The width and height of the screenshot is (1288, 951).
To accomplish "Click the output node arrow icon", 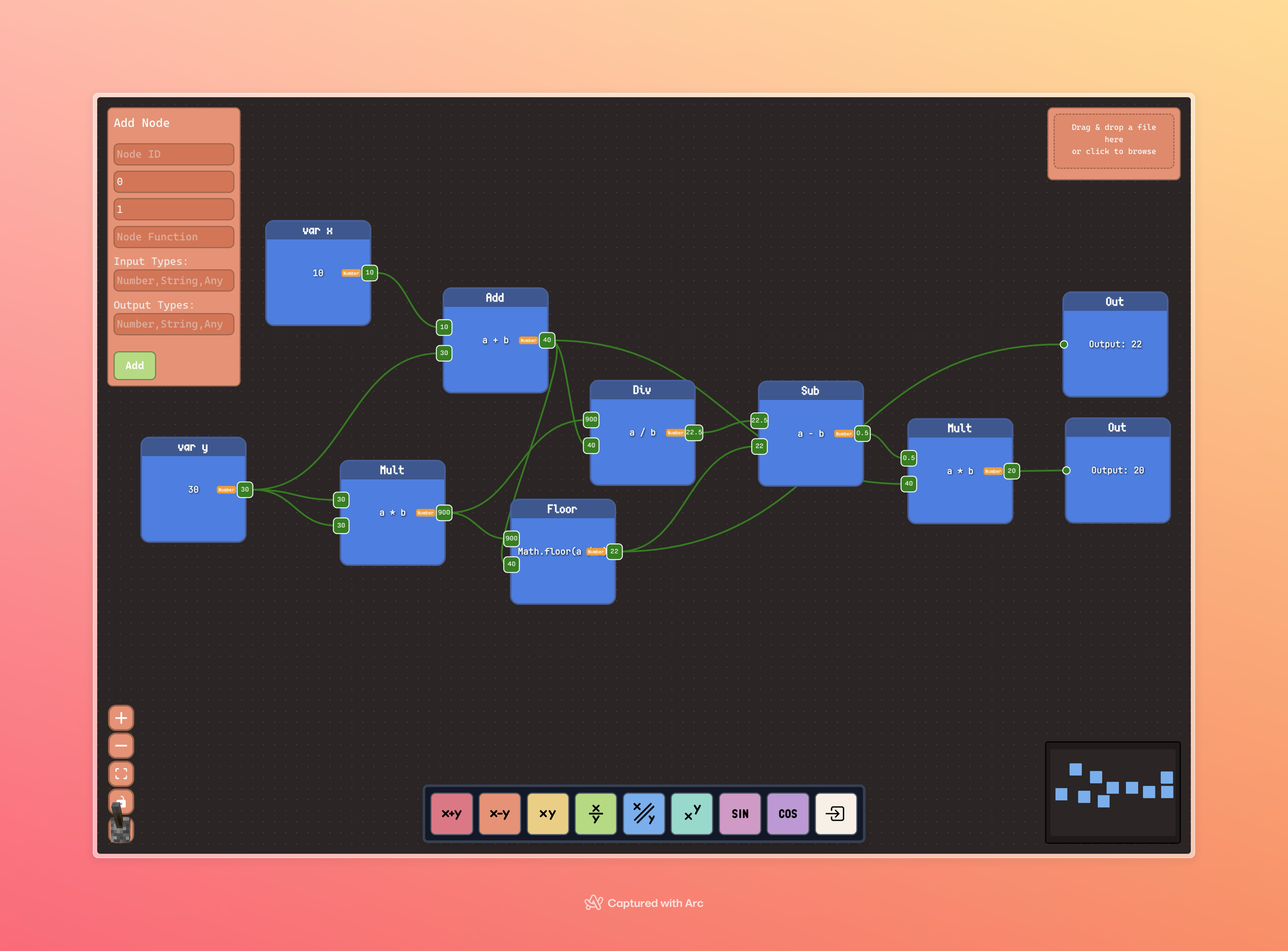I will pyautogui.click(x=836, y=814).
